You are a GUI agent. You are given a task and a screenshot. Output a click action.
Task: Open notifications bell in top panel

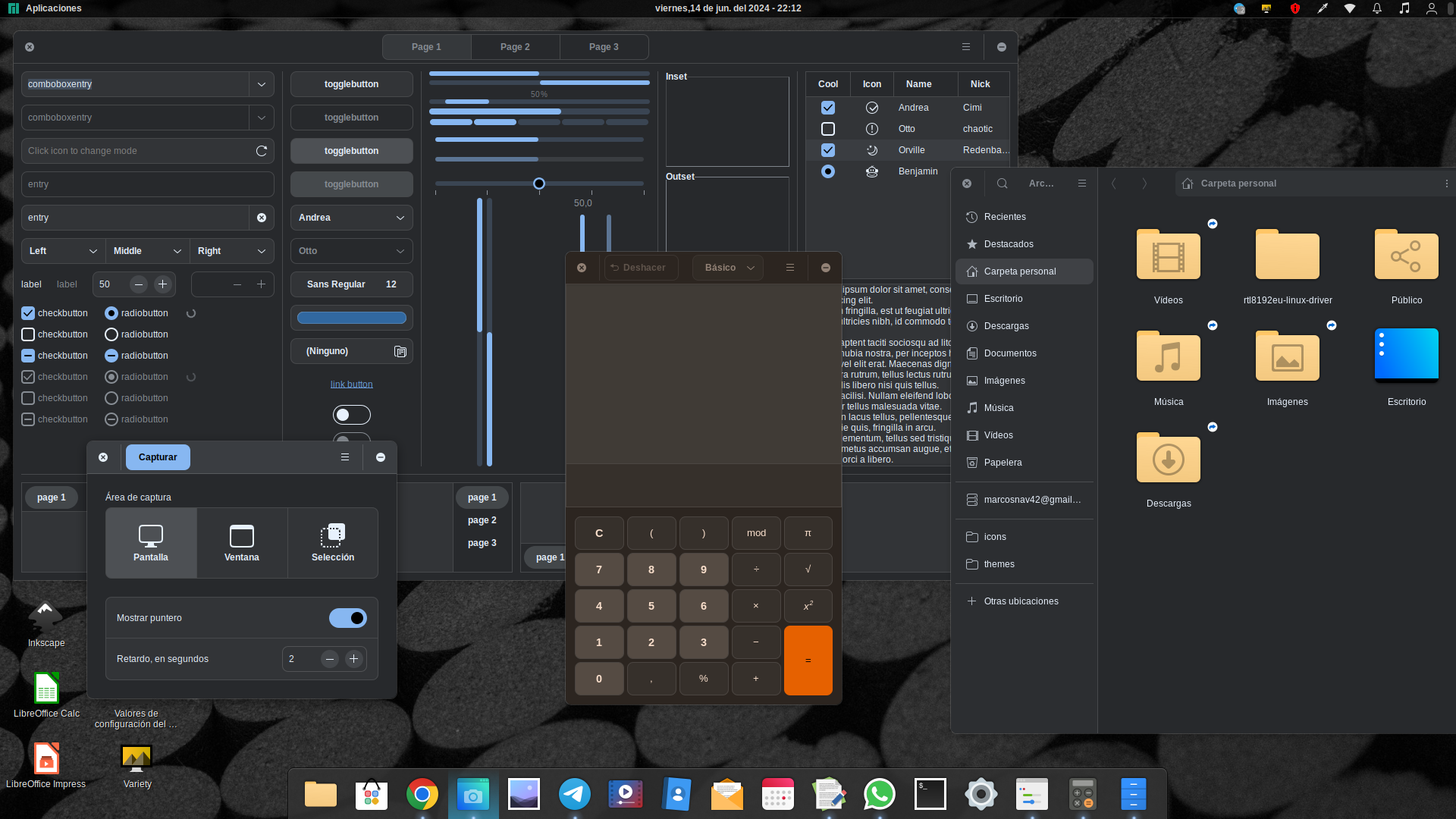[x=1377, y=8]
